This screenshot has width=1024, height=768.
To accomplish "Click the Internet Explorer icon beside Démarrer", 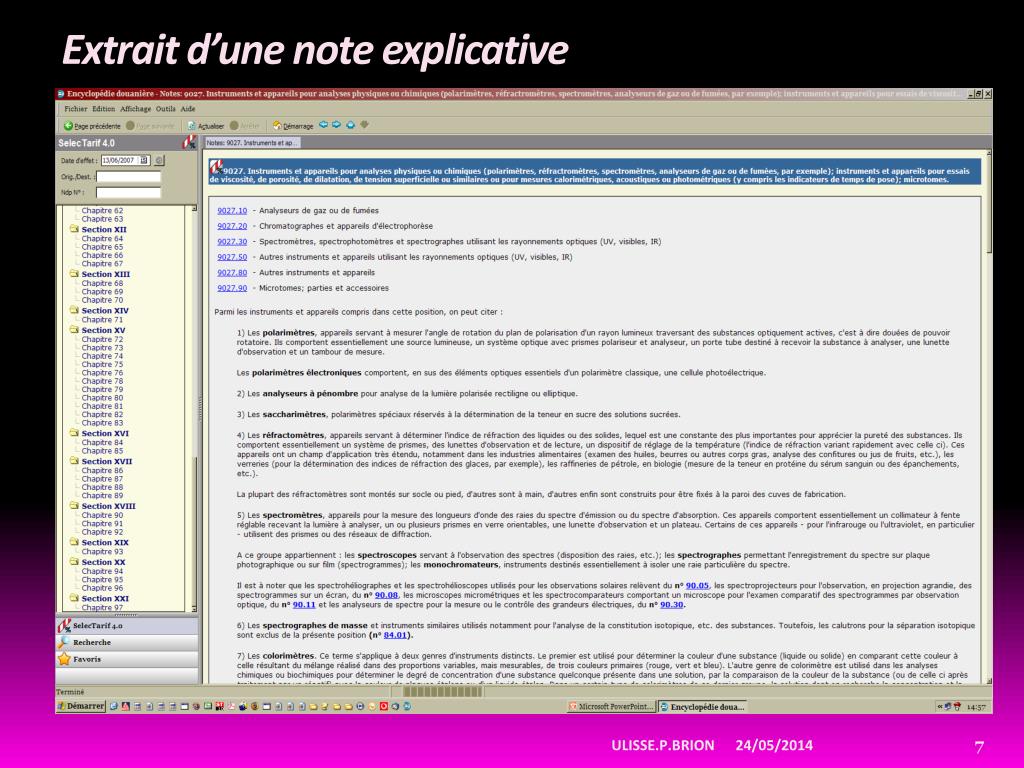I will [114, 706].
